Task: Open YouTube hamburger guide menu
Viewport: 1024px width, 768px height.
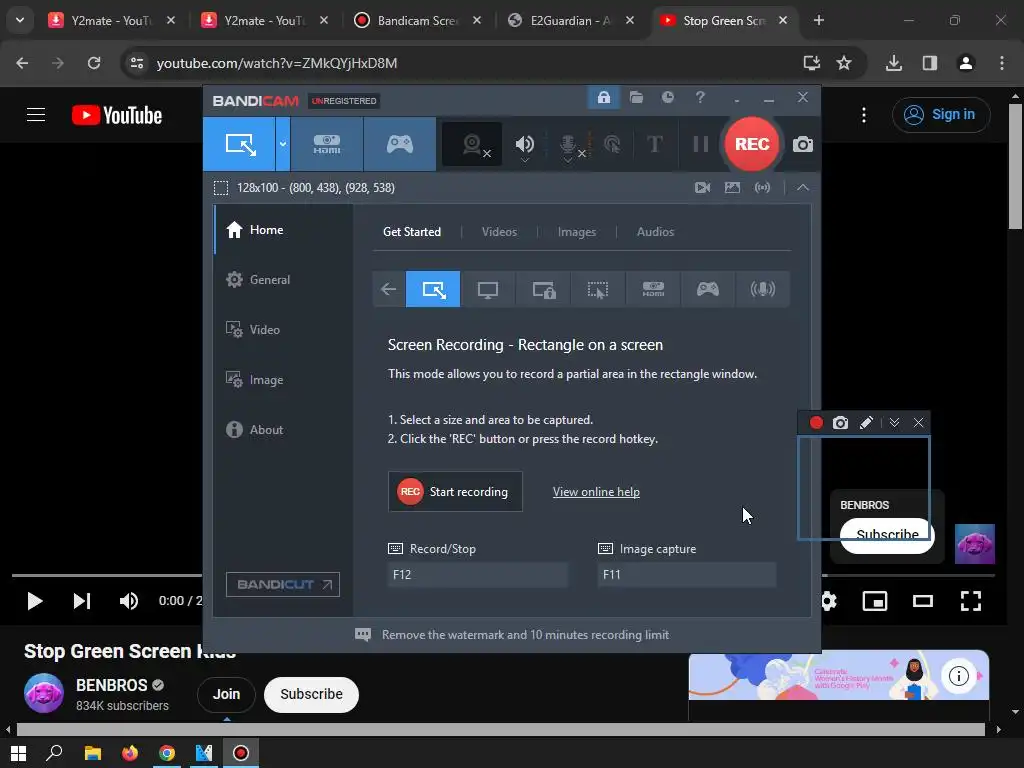Action: 36,115
